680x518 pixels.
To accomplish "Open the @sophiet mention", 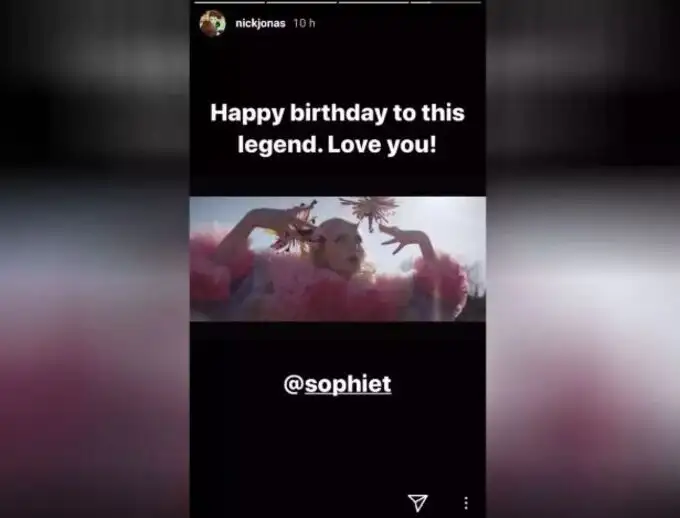I will pyautogui.click(x=337, y=384).
